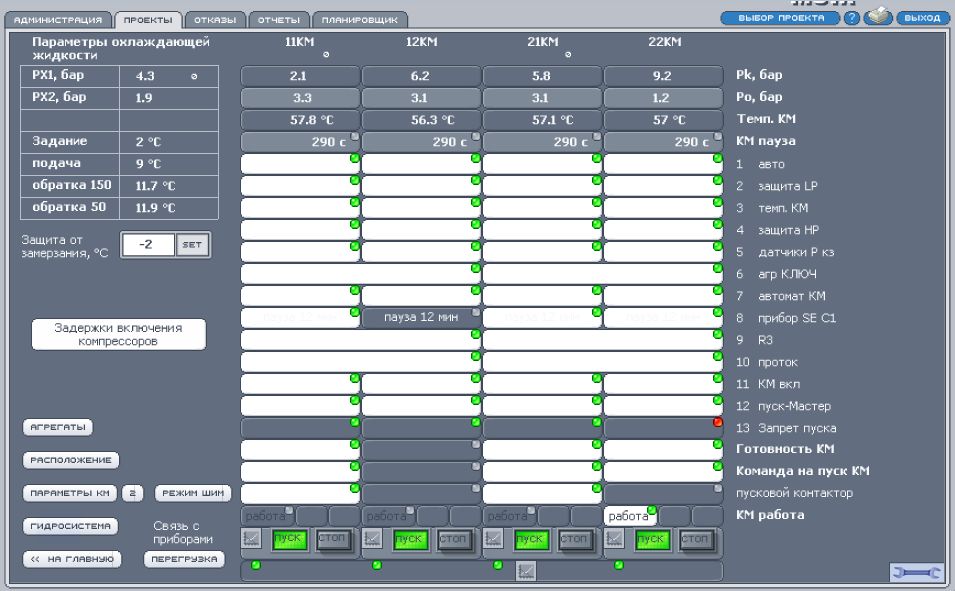Click the 22KM Pk value 9.2

coord(663,76)
